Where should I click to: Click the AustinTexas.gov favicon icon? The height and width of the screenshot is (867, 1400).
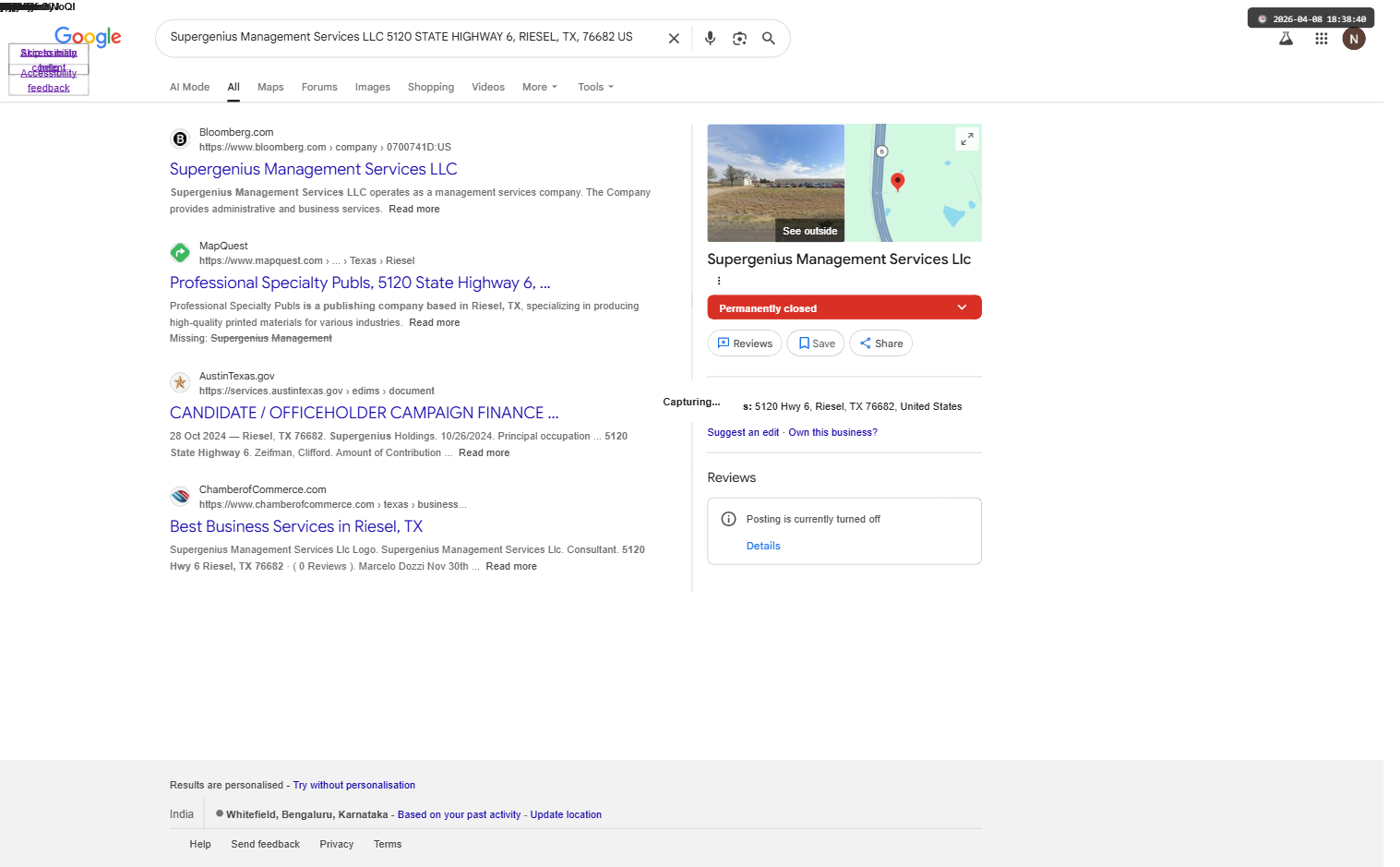tap(180, 383)
